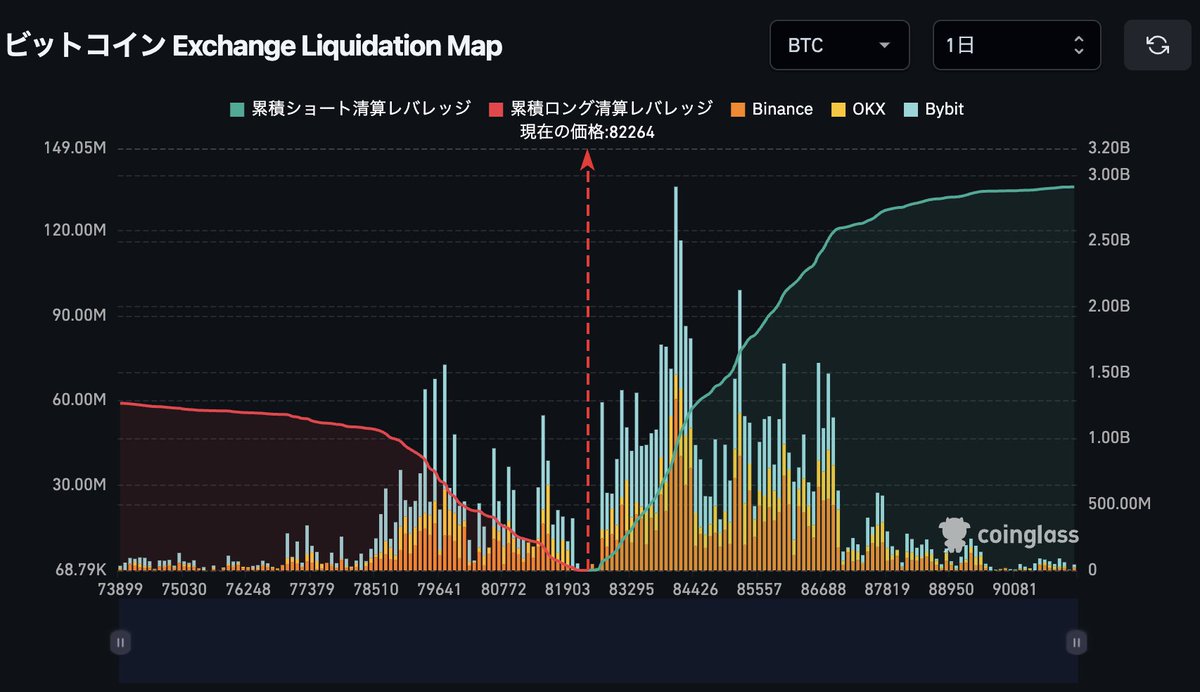Toggle the Binance legend series

pos(771,109)
